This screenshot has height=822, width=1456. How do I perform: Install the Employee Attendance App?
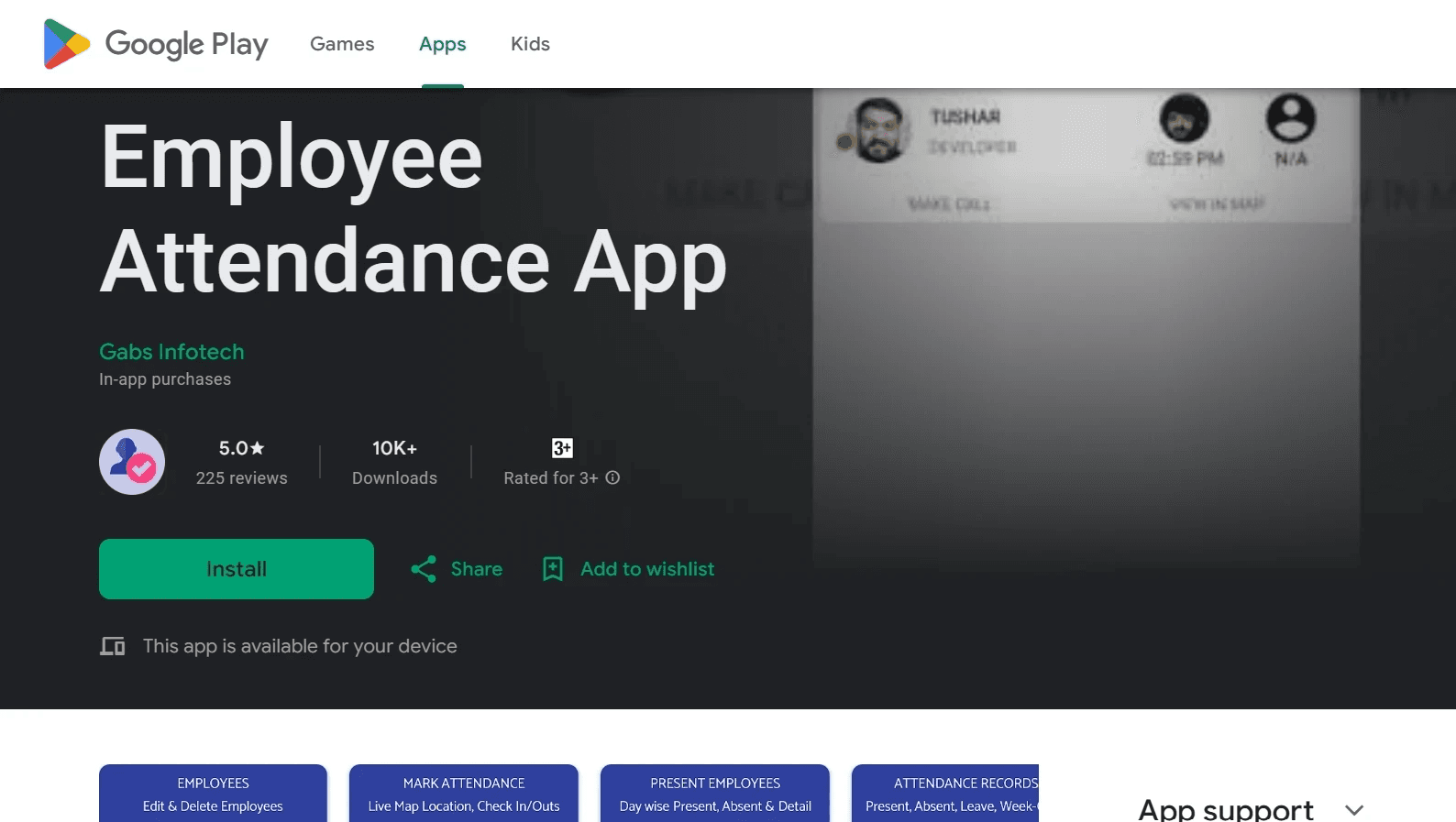237,569
